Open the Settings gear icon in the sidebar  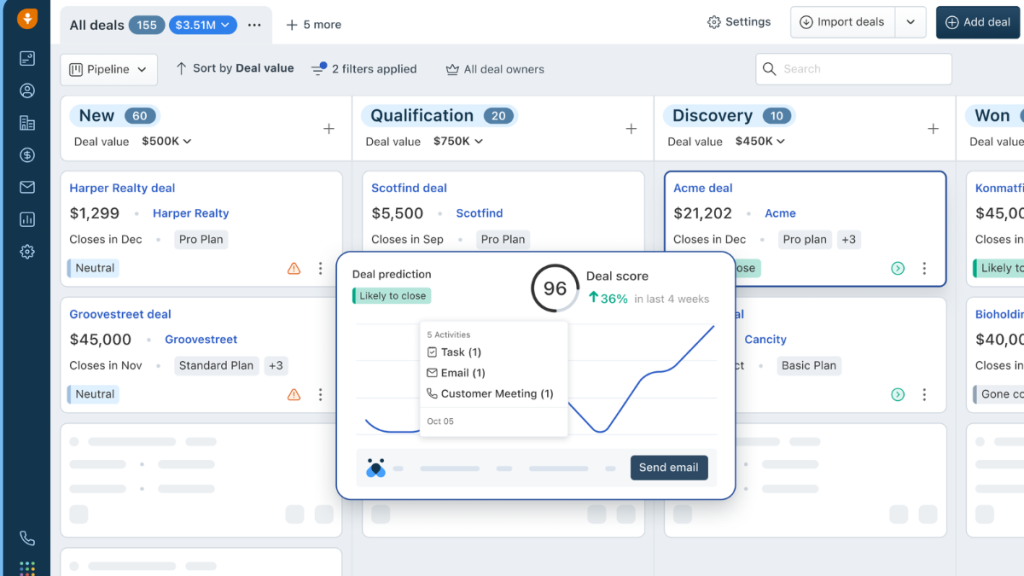pos(27,251)
